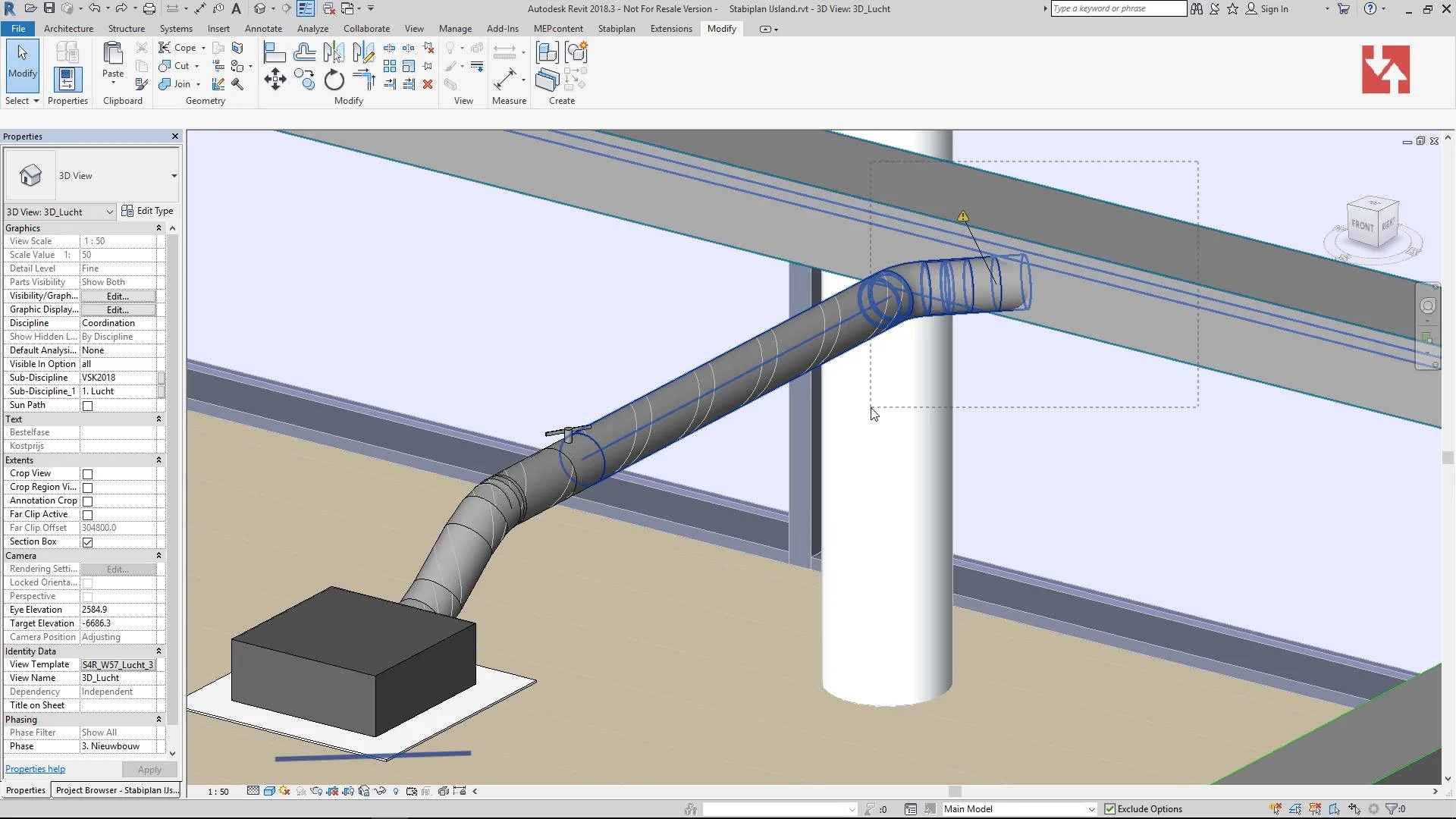
Task: Click the keyword search input field
Action: 1118,8
